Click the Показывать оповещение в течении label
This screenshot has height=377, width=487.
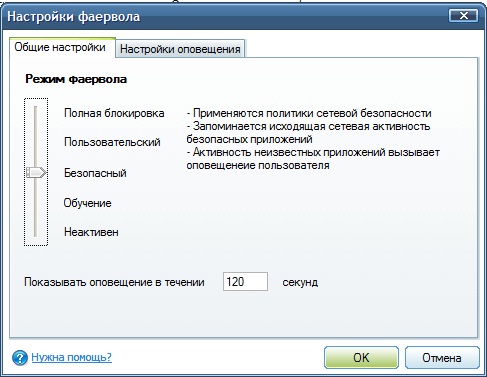[x=114, y=282]
